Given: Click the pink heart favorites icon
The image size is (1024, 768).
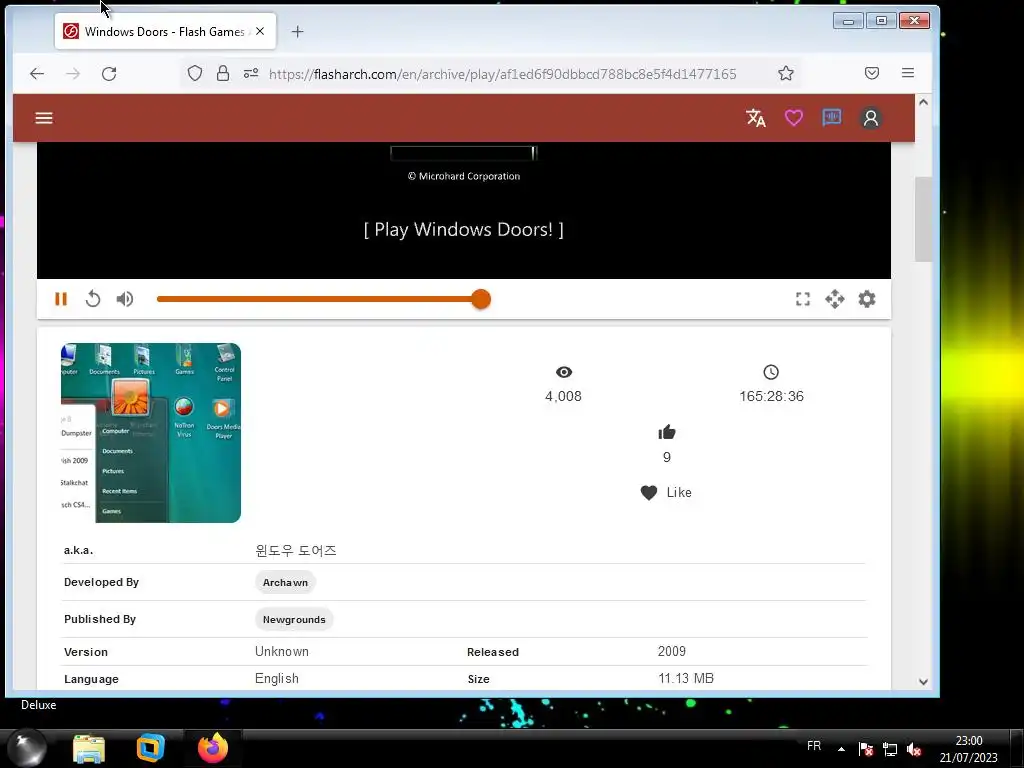Looking at the screenshot, I should point(793,118).
